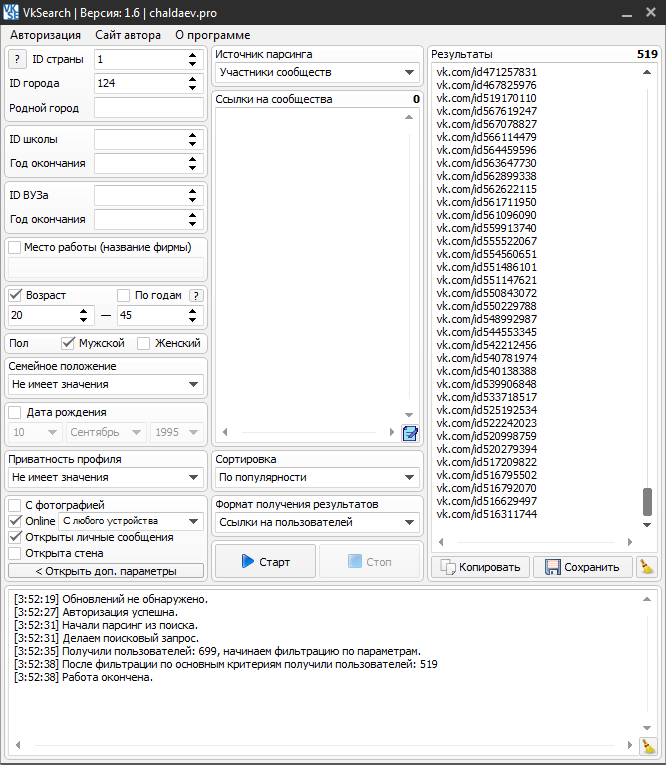This screenshot has width=666, height=765.
Task: Click the Стоп button
Action: point(369,562)
